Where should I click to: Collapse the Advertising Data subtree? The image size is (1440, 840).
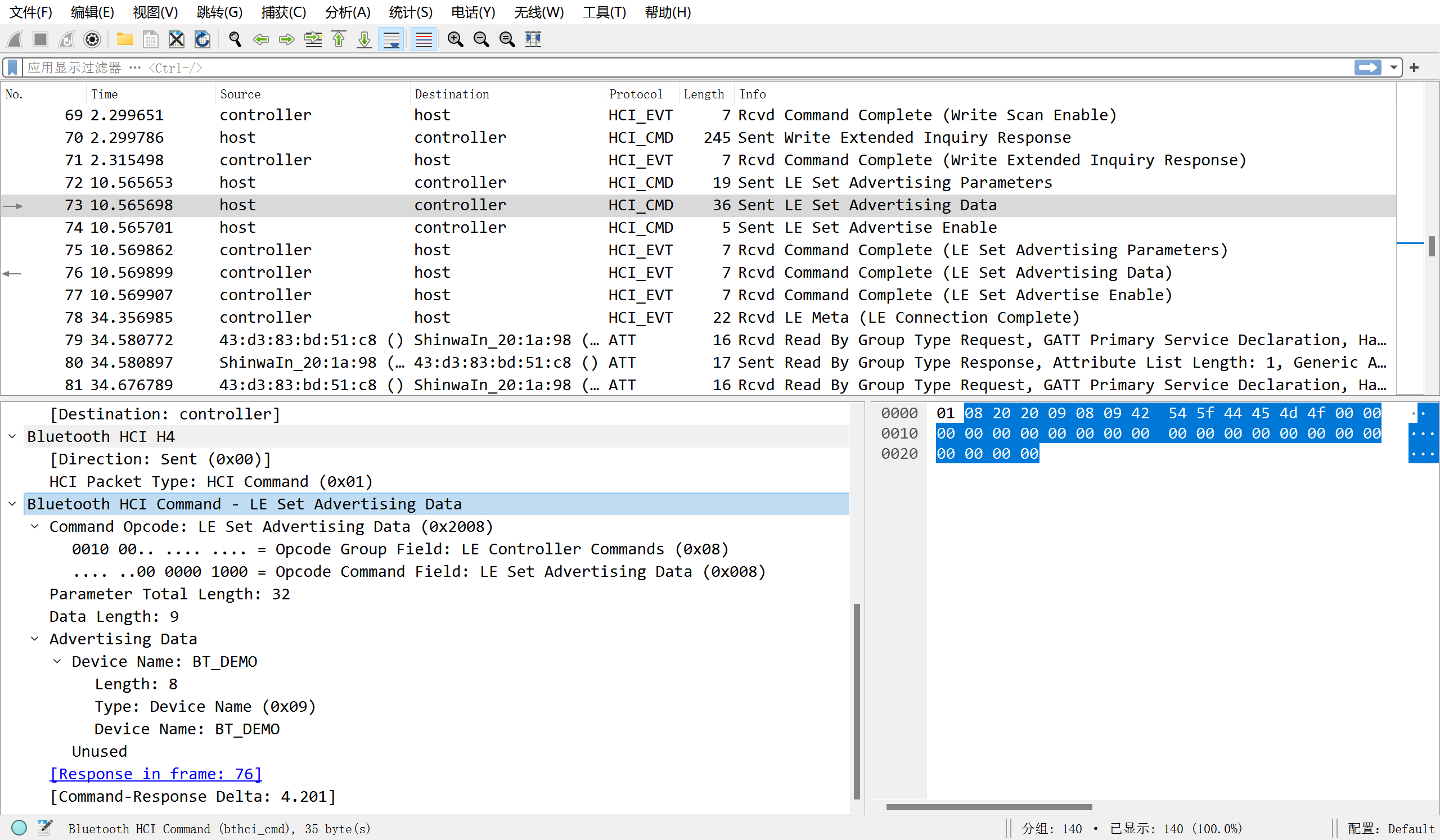click(x=35, y=638)
